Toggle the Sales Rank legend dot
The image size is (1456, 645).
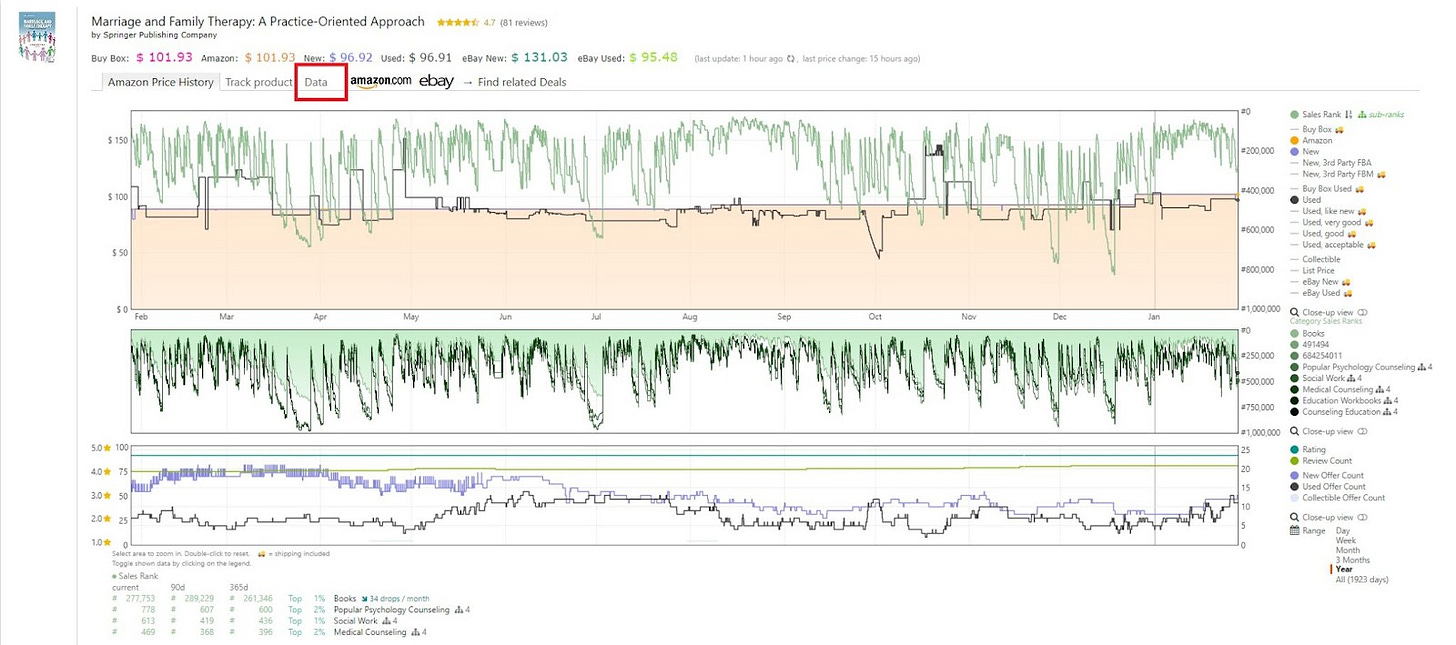1294,115
